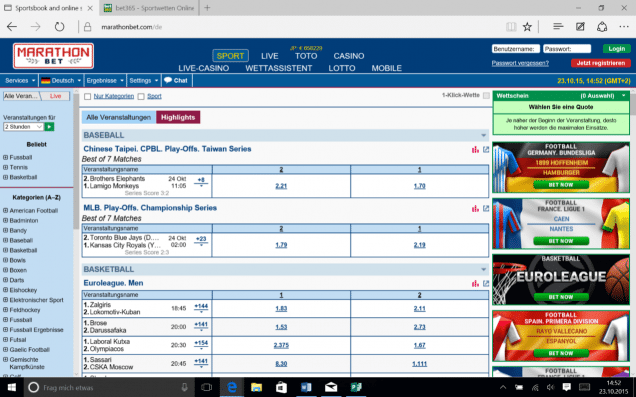
Task: Open statistics icon for MLB Play-Offs series
Action: click(x=475, y=208)
